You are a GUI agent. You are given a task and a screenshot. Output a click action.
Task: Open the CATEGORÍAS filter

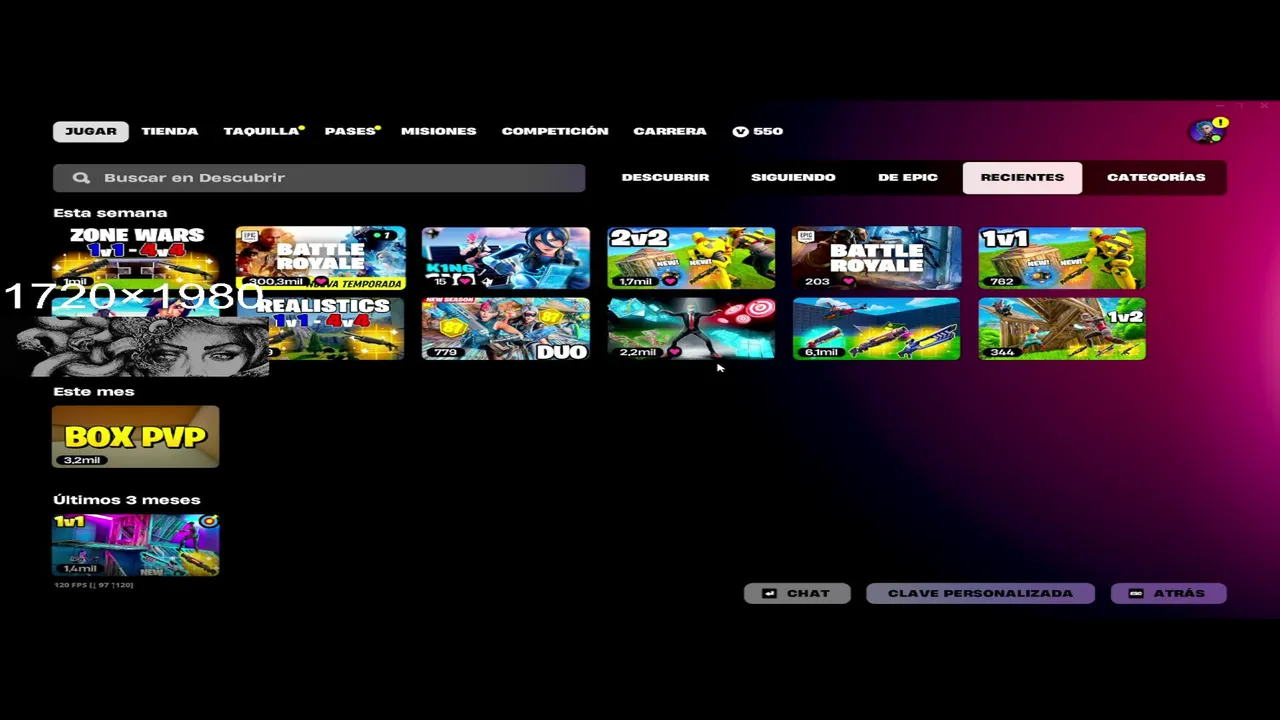click(1156, 178)
